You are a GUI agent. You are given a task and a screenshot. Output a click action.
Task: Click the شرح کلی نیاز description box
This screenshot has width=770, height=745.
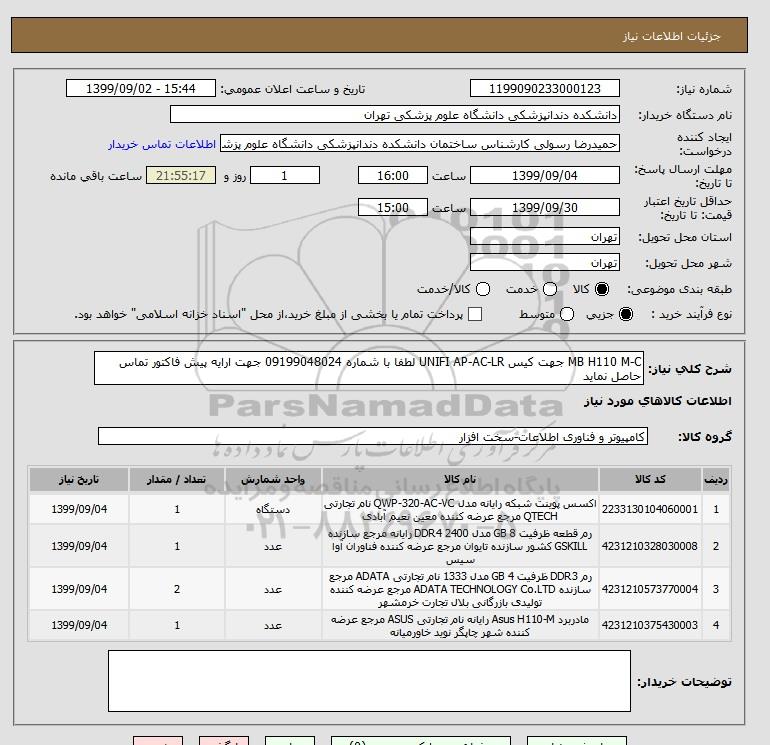tap(369, 368)
